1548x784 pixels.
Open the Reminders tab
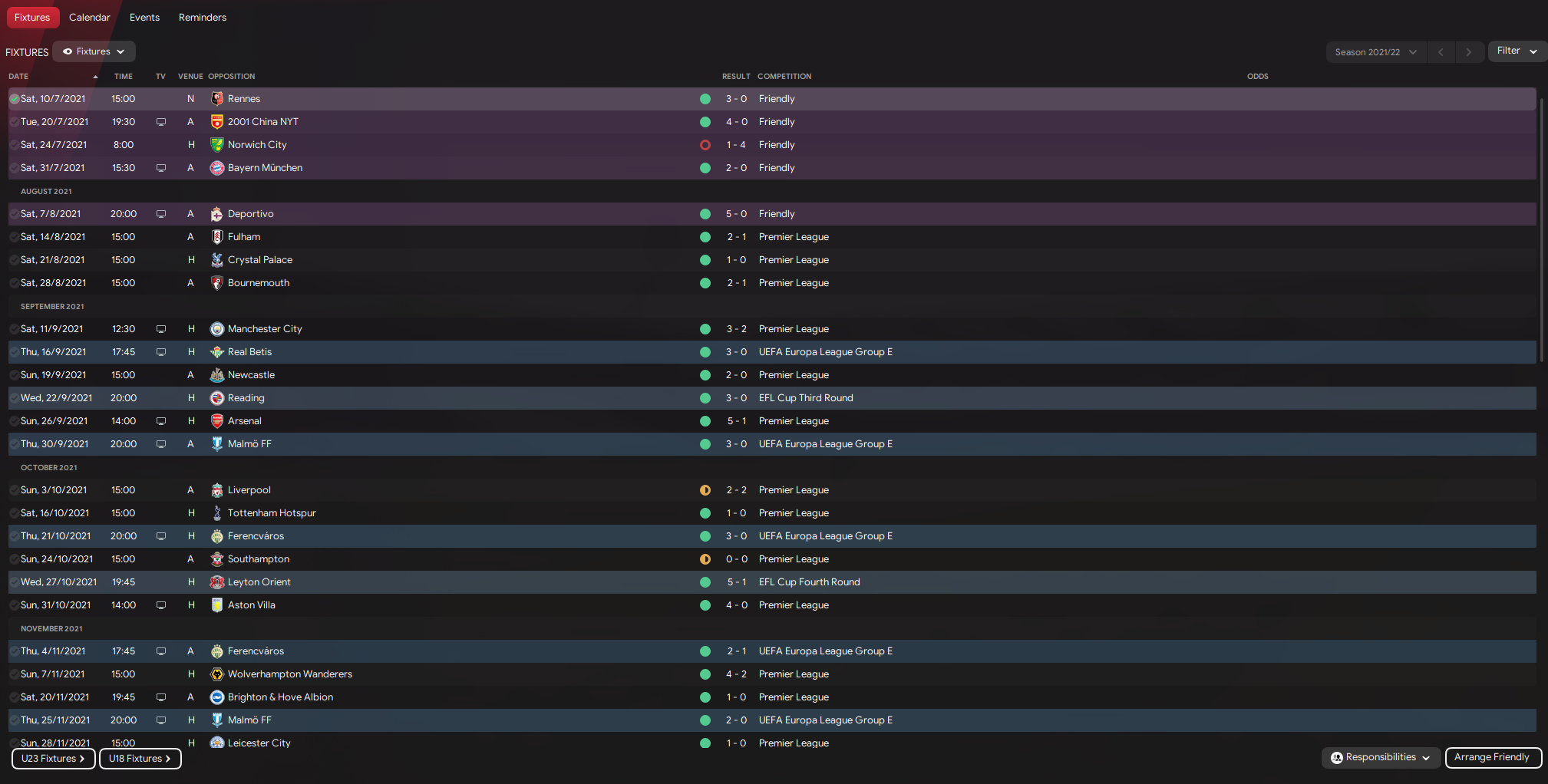[203, 17]
